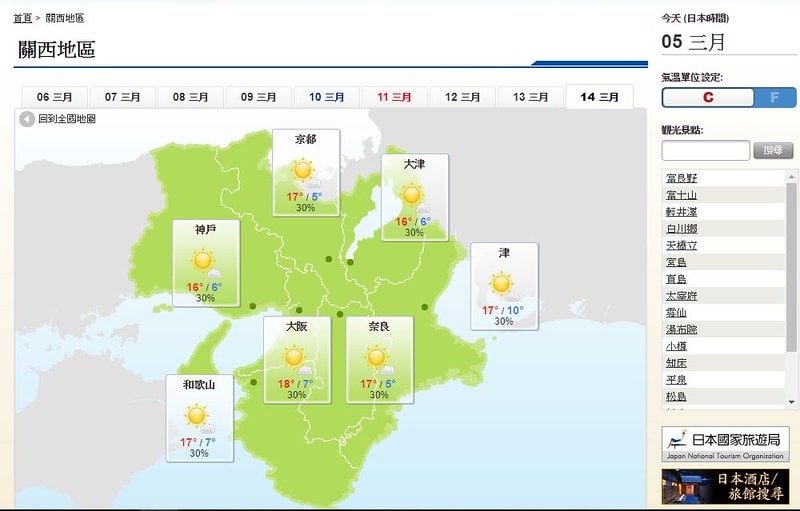The width and height of the screenshot is (800, 511).
Task: Click the 神戶 sun icon
Action: point(204,262)
